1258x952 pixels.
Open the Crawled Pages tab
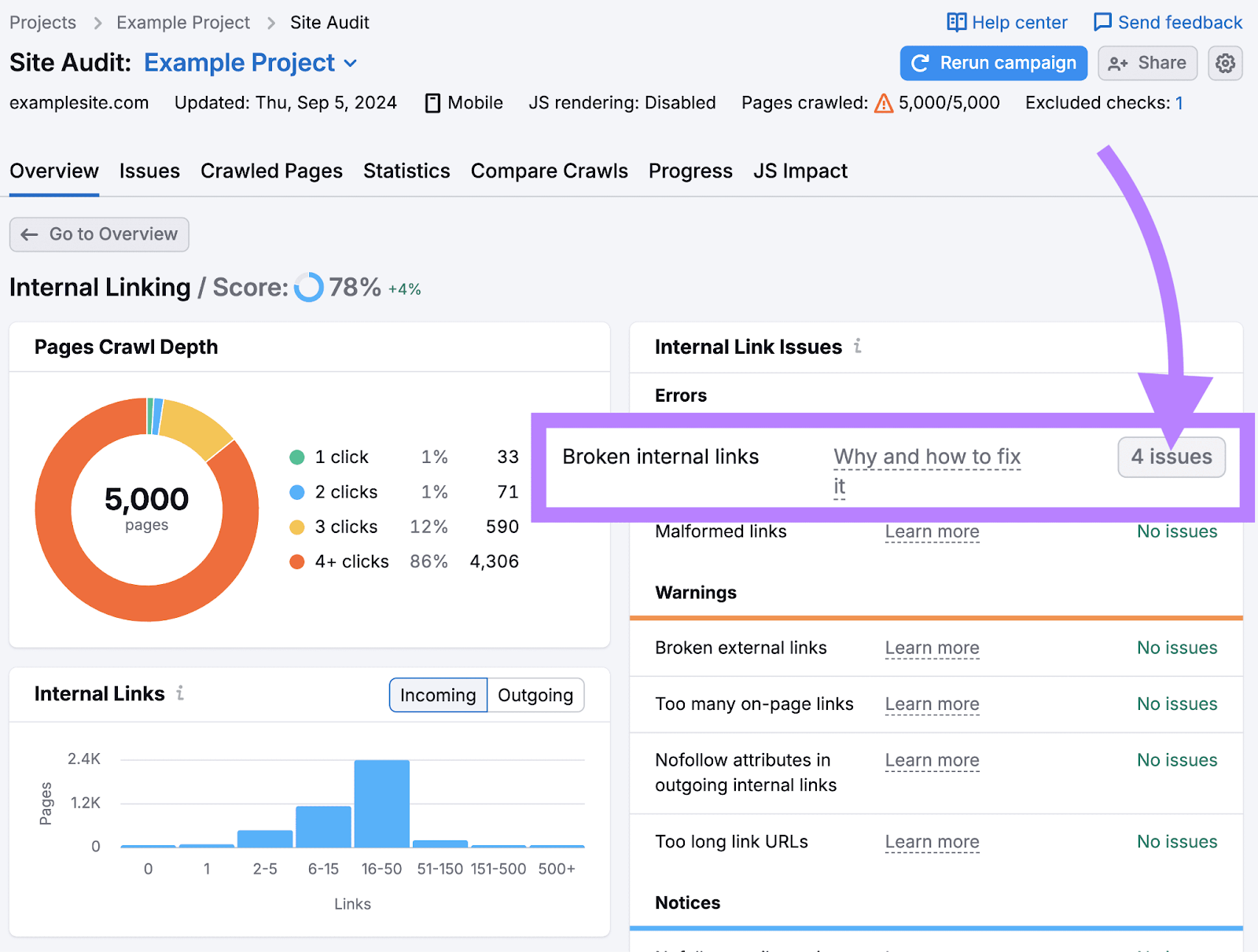(271, 171)
